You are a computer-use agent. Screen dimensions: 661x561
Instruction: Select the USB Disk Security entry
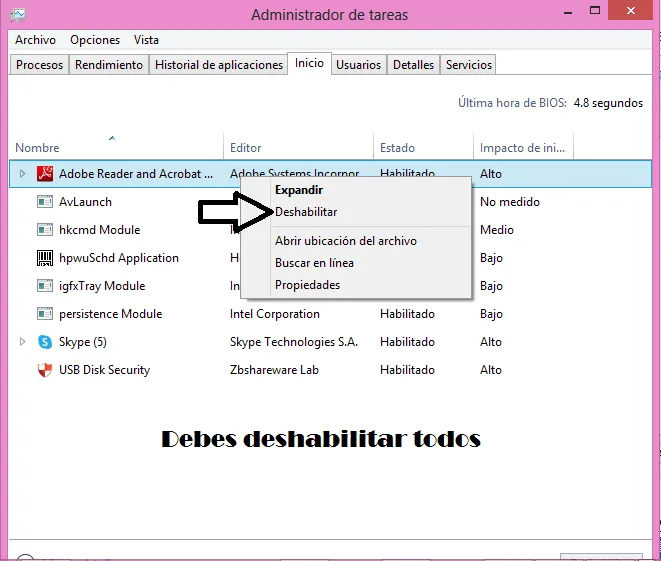[104, 370]
